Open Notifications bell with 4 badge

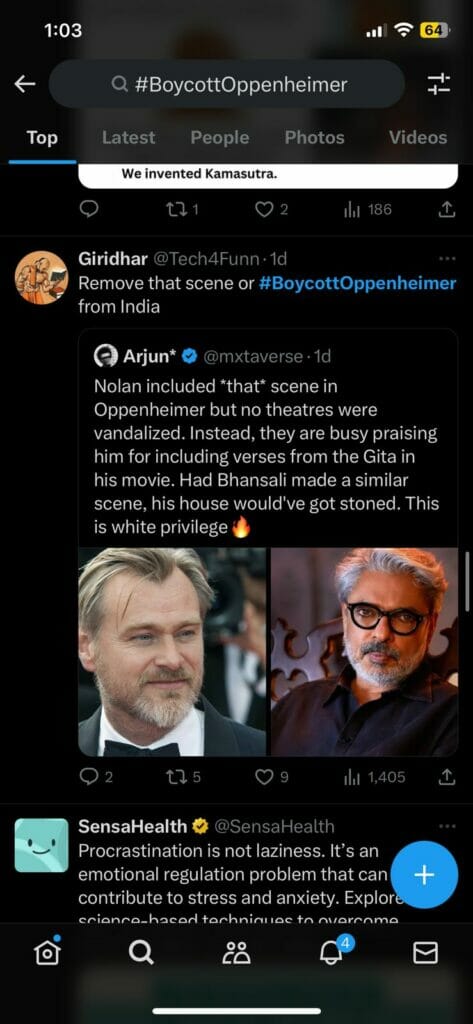tap(332, 952)
